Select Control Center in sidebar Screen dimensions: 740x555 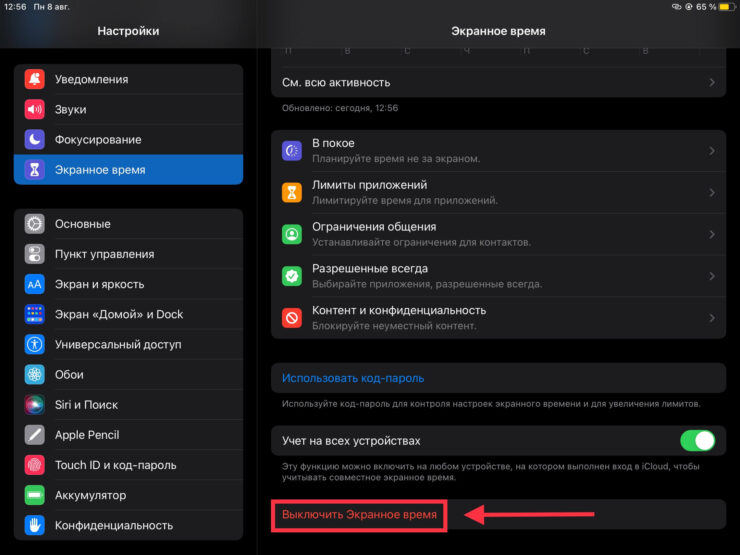104,254
